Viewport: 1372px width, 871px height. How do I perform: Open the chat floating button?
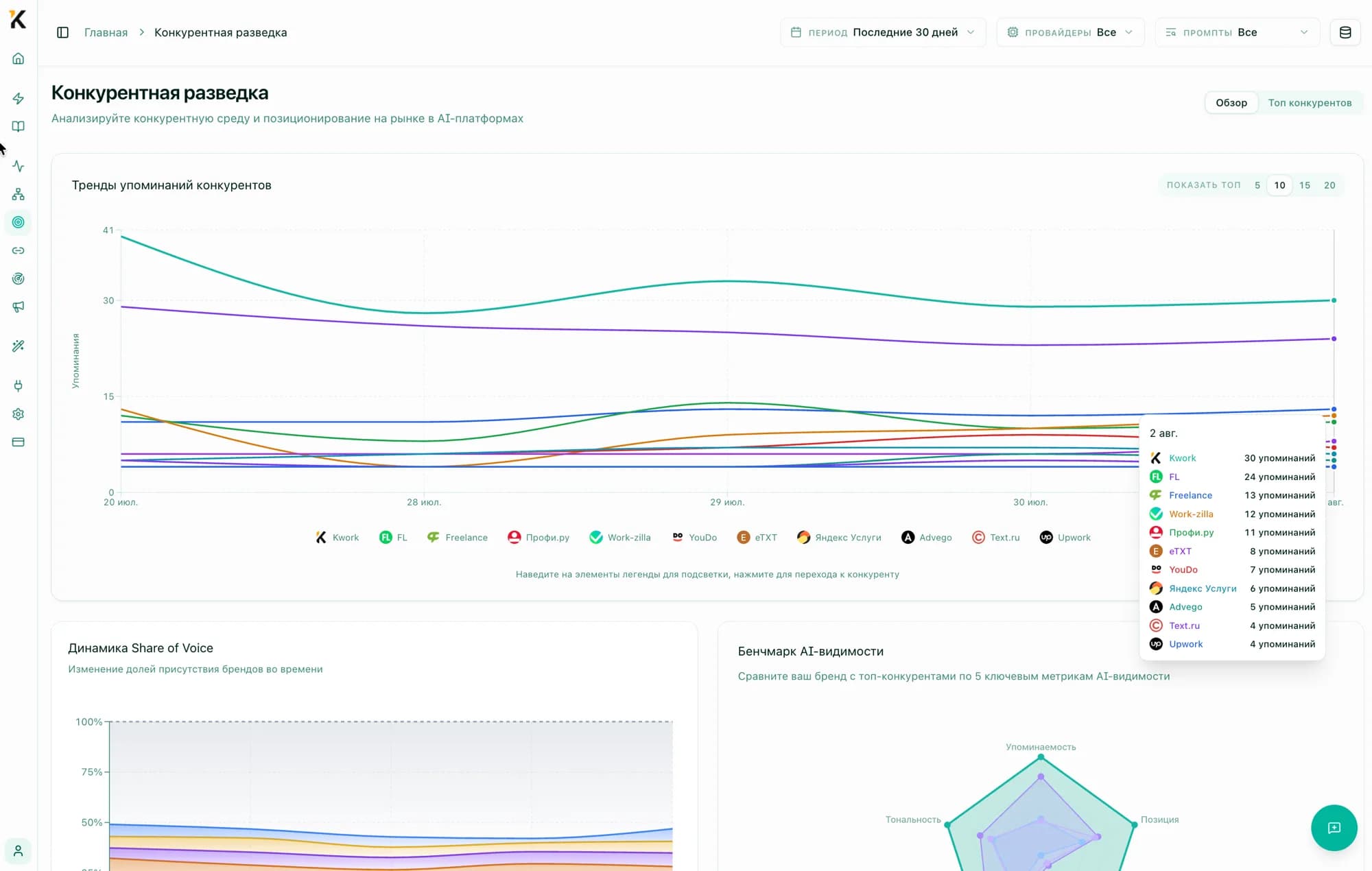(1334, 827)
